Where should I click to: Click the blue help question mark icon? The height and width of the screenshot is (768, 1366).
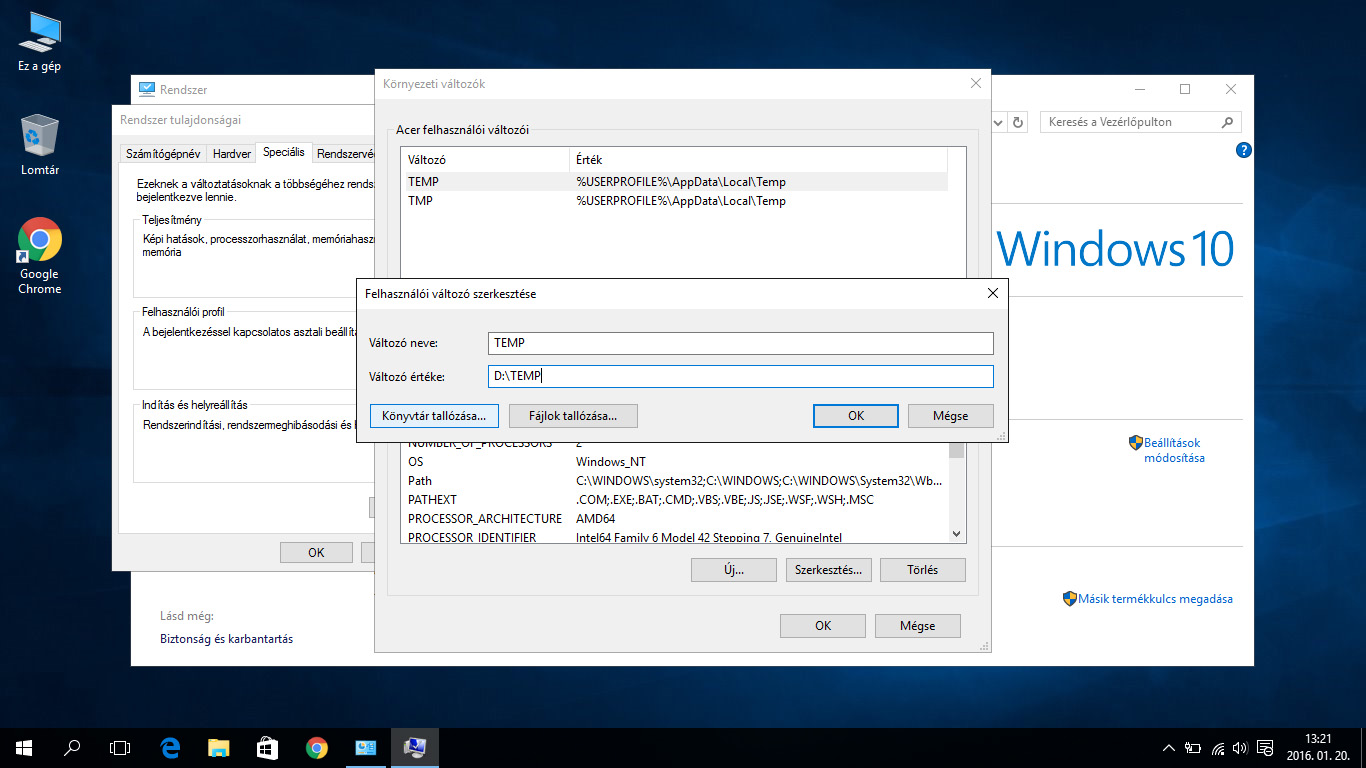tap(1243, 151)
